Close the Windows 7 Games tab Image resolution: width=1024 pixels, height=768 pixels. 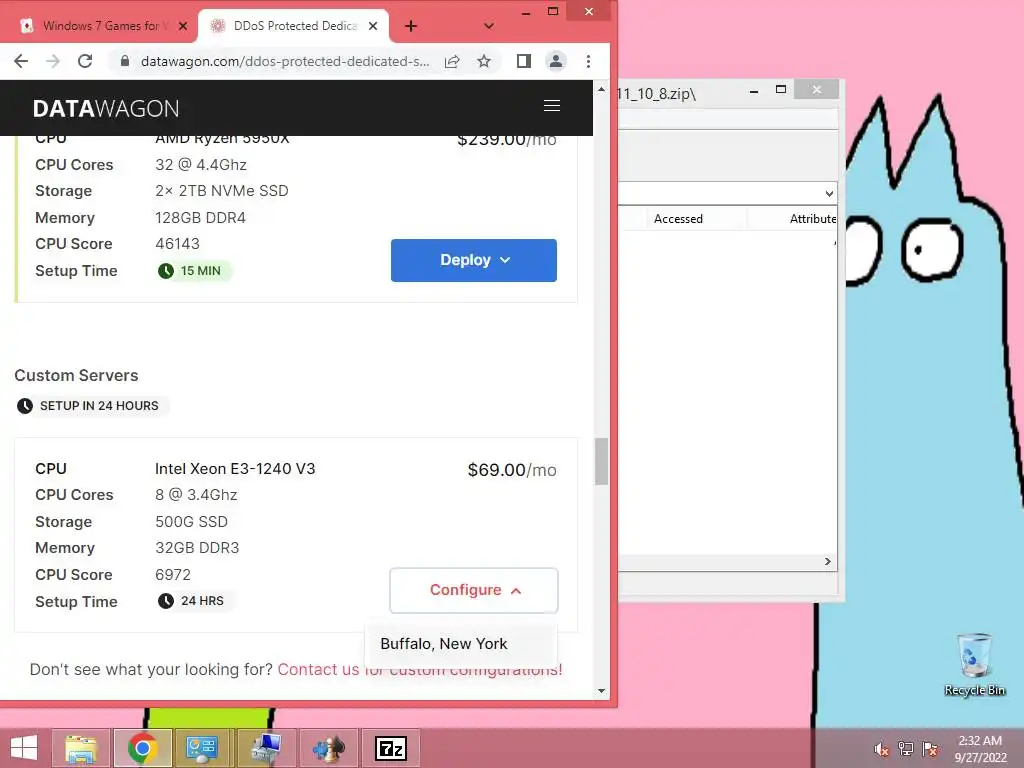click(x=183, y=26)
